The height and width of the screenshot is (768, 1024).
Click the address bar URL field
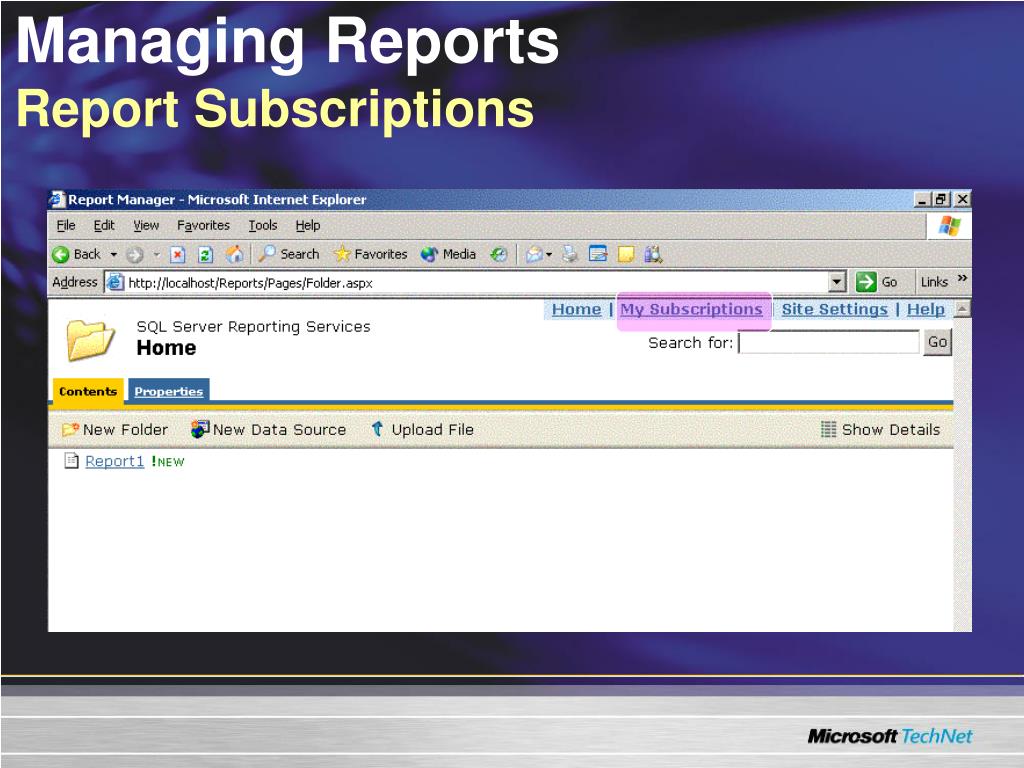coord(477,282)
